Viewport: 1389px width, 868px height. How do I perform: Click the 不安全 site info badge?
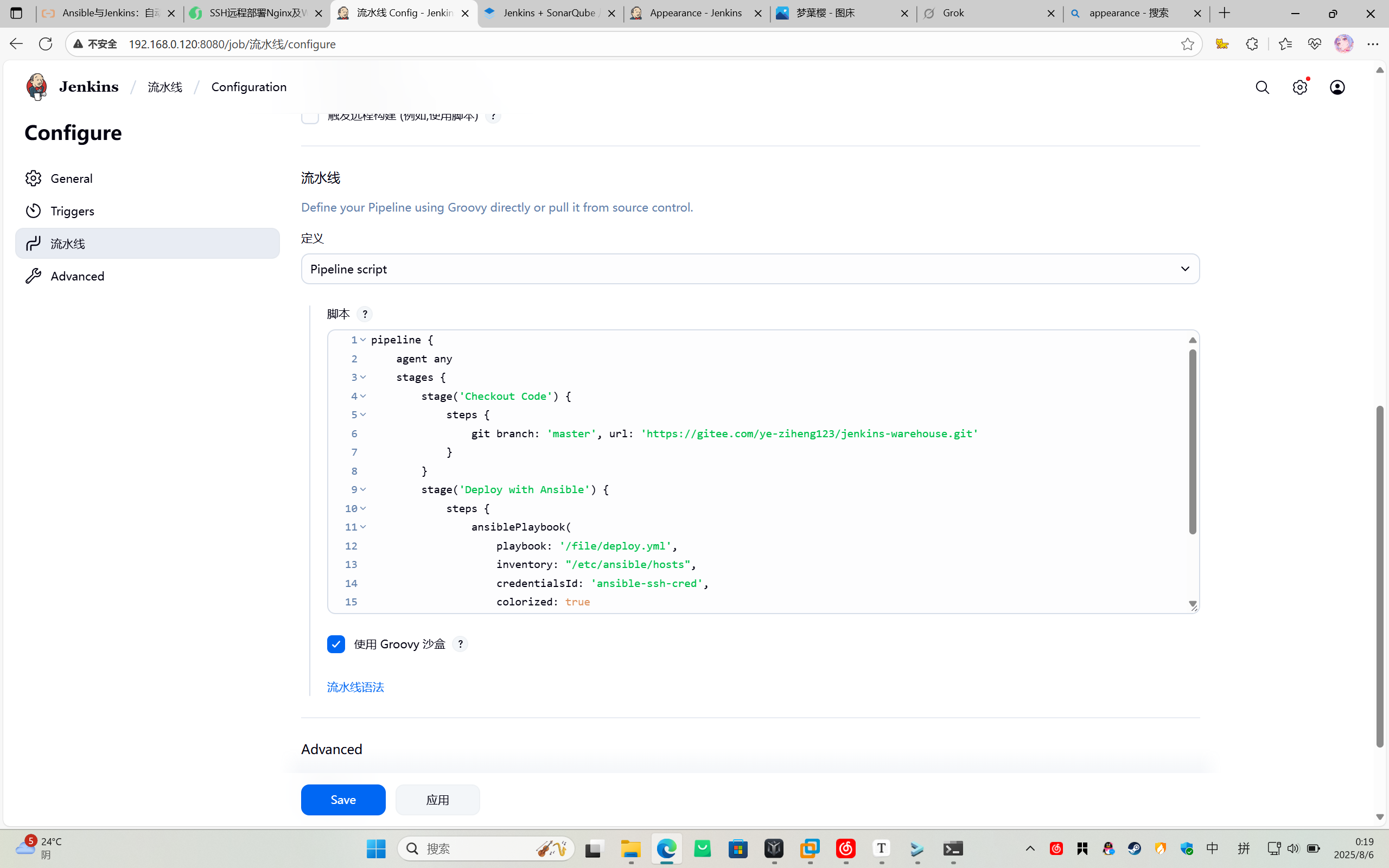[x=95, y=44]
